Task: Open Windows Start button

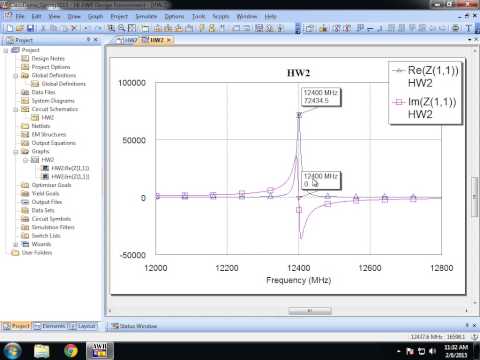Action: (12, 351)
